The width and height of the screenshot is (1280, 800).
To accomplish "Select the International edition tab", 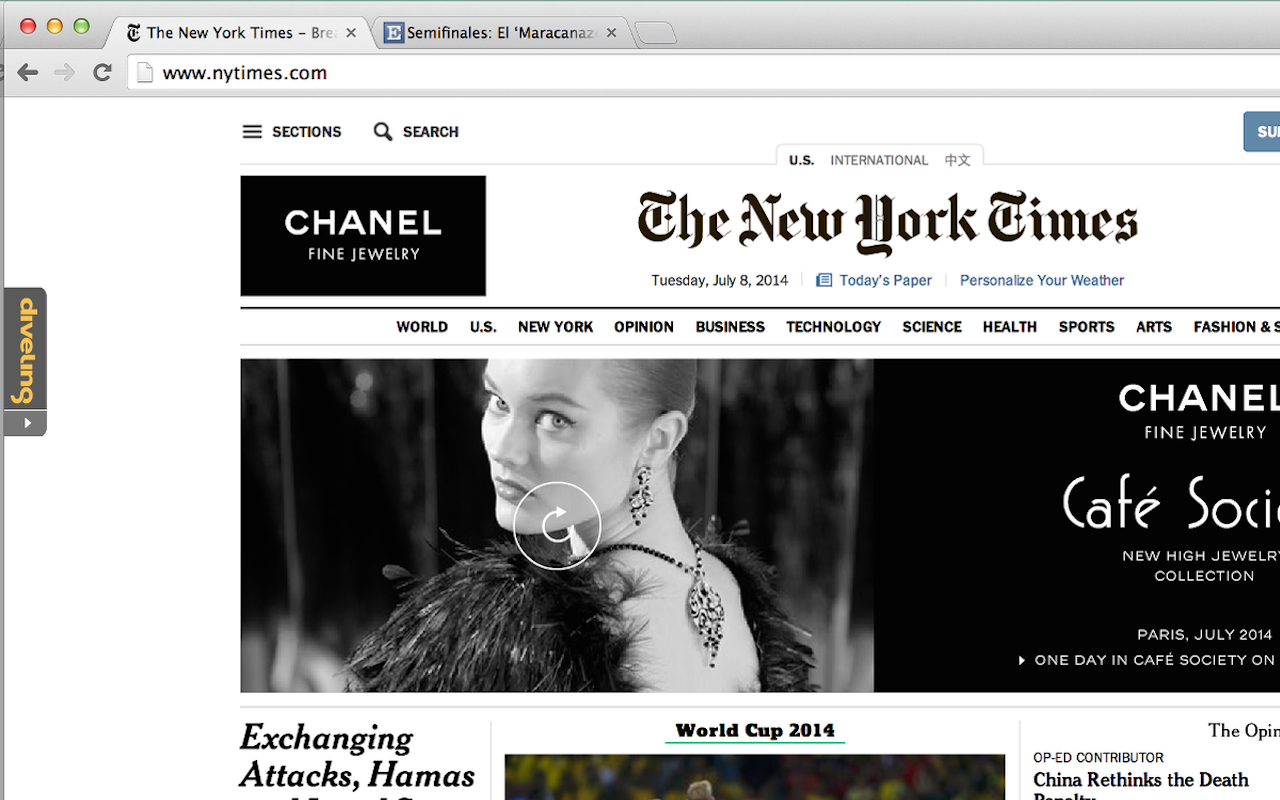I will 879,160.
